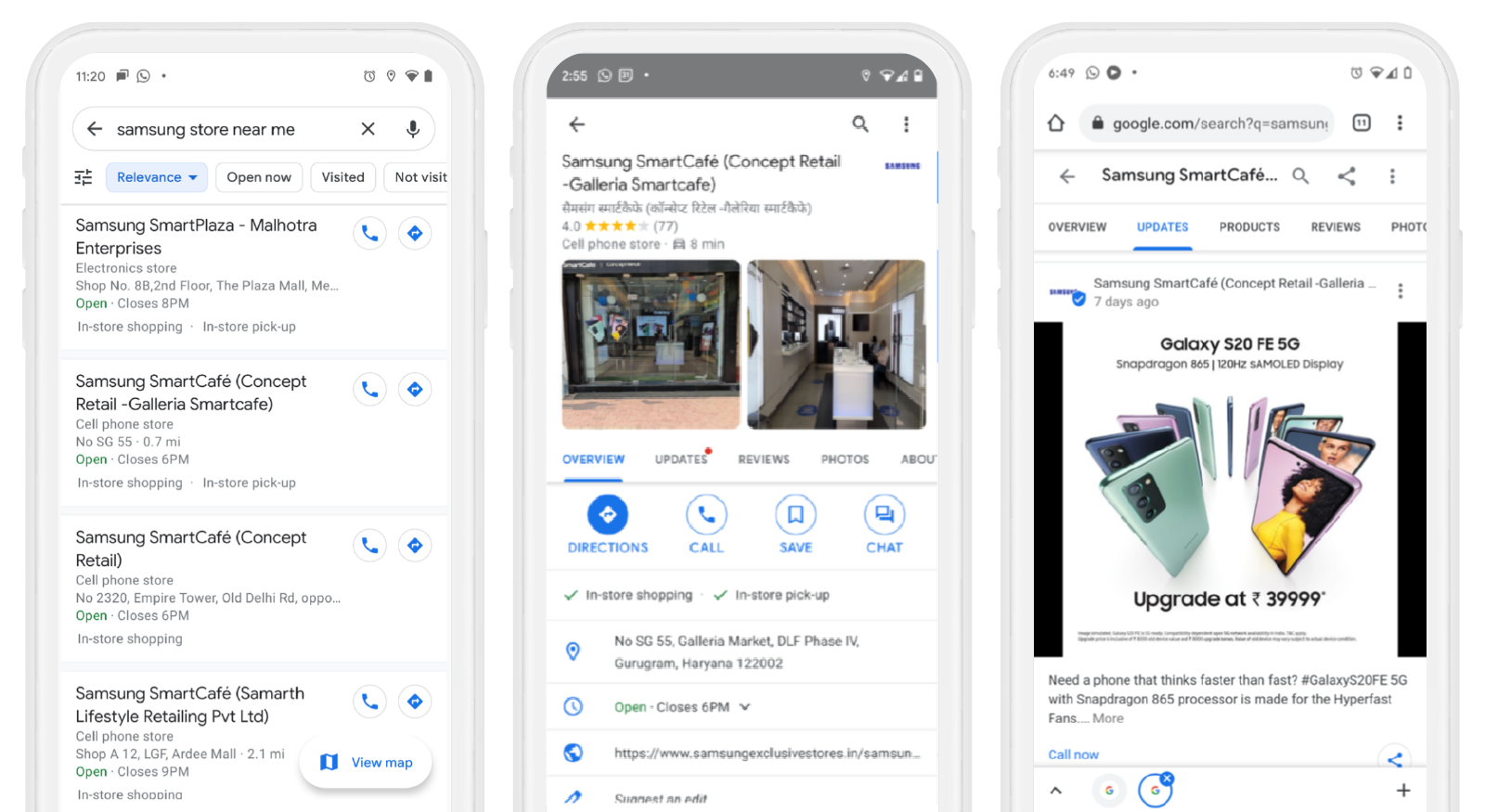Call Samsung SmartCafé Samarth Lifestyle Retailing

(x=370, y=701)
